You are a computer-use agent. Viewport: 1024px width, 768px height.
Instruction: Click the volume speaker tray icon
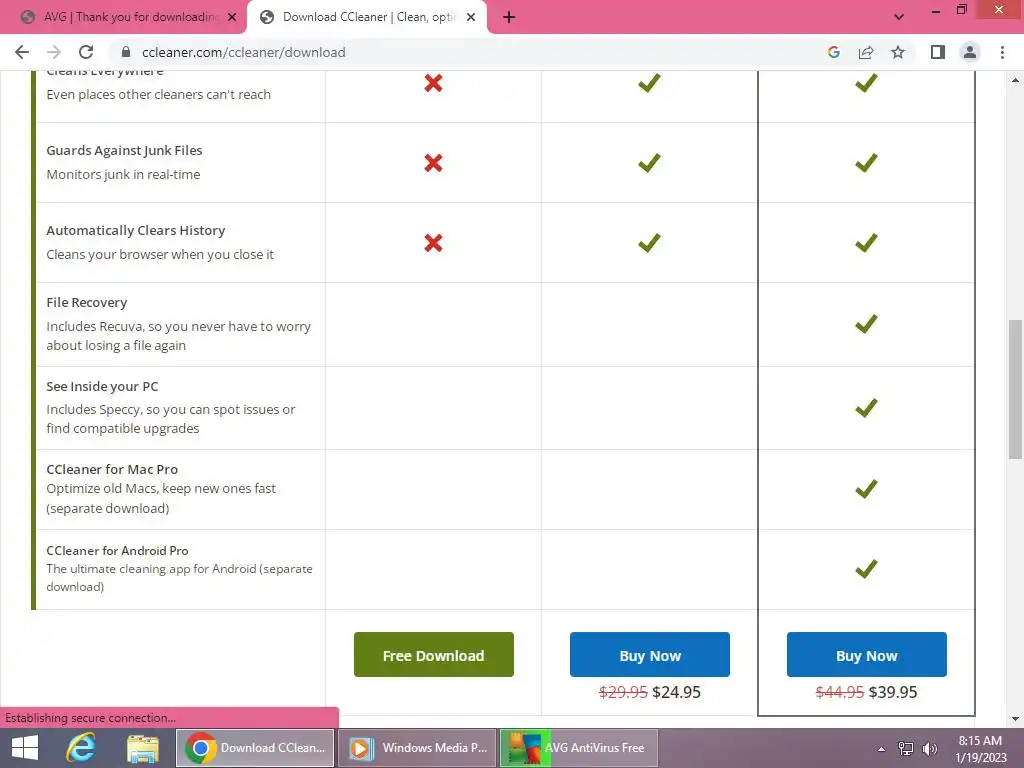point(930,748)
